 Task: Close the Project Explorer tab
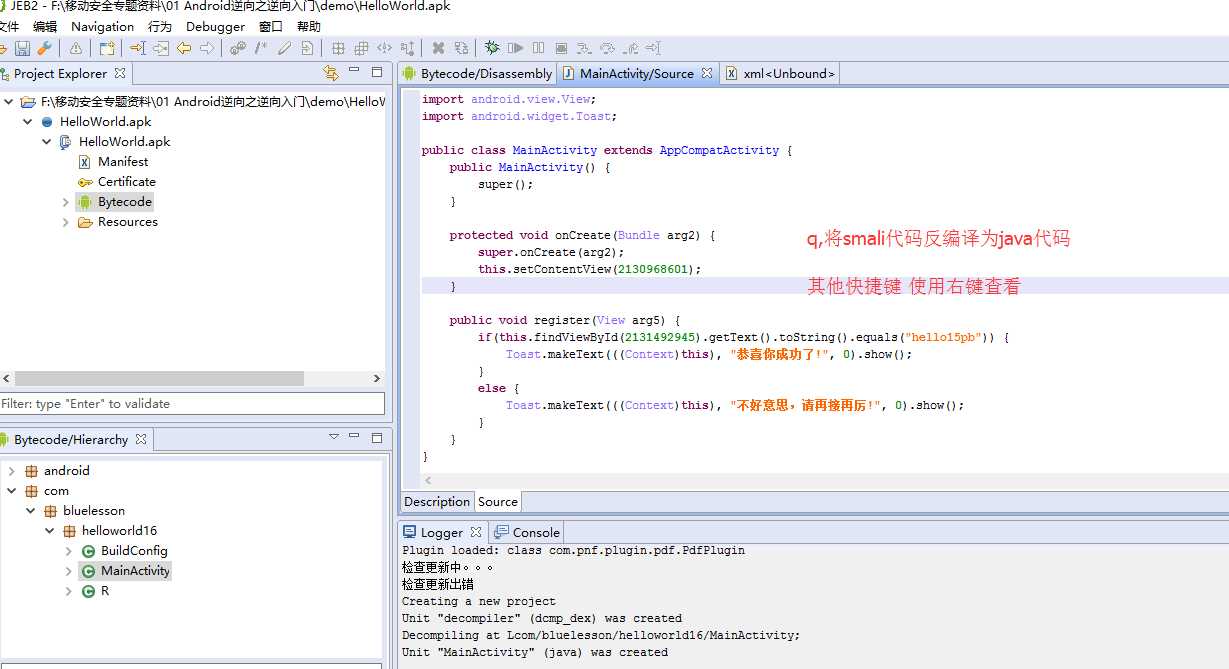[x=120, y=73]
